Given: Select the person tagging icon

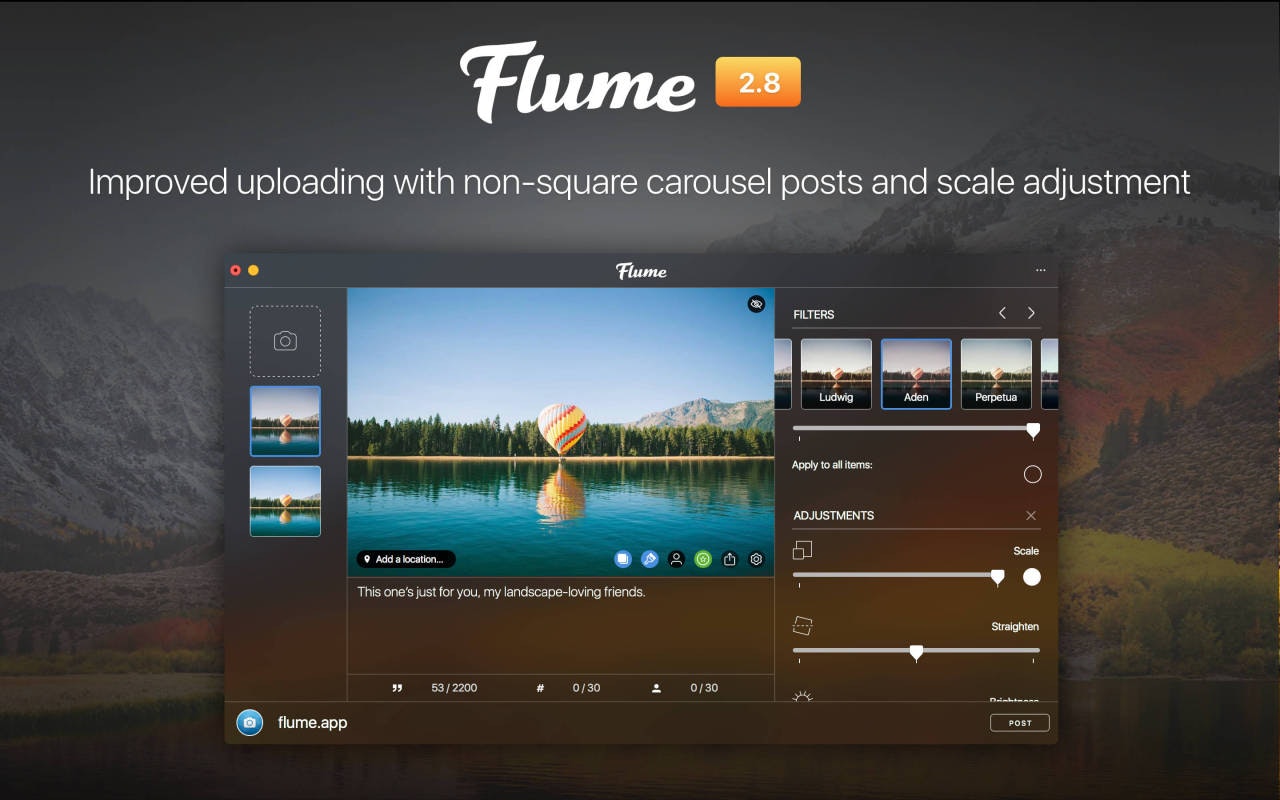Looking at the screenshot, I should pyautogui.click(x=676, y=559).
